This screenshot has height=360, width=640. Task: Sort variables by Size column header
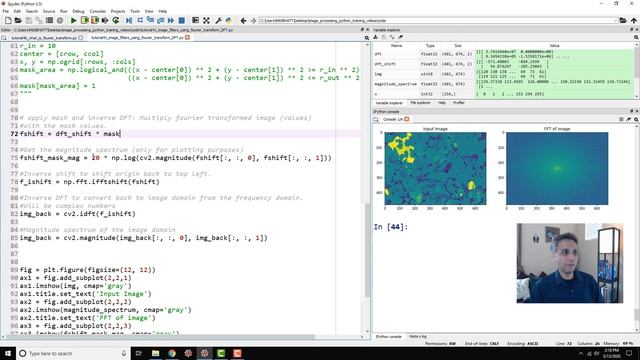coord(458,46)
